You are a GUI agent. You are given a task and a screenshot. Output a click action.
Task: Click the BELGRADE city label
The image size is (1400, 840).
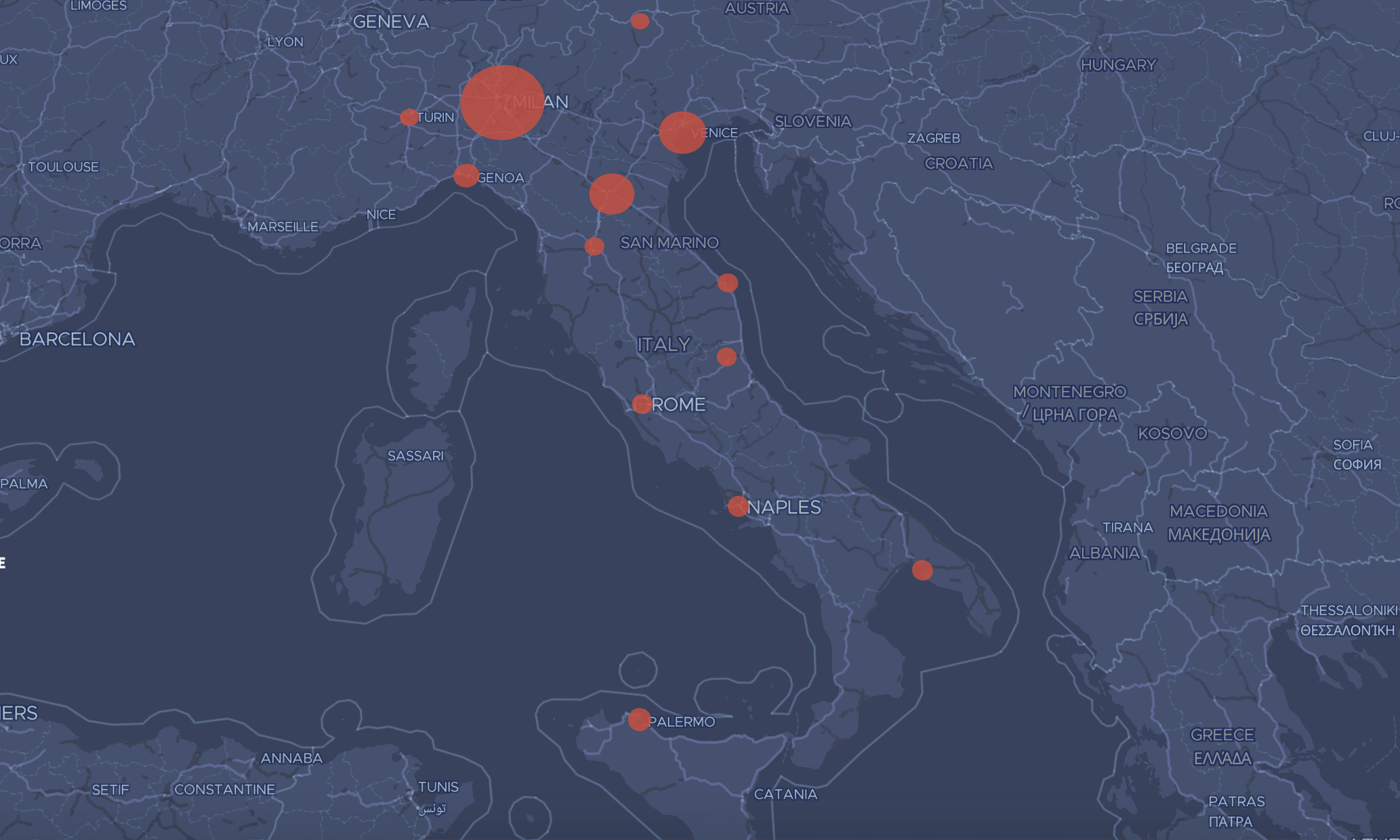1201,249
